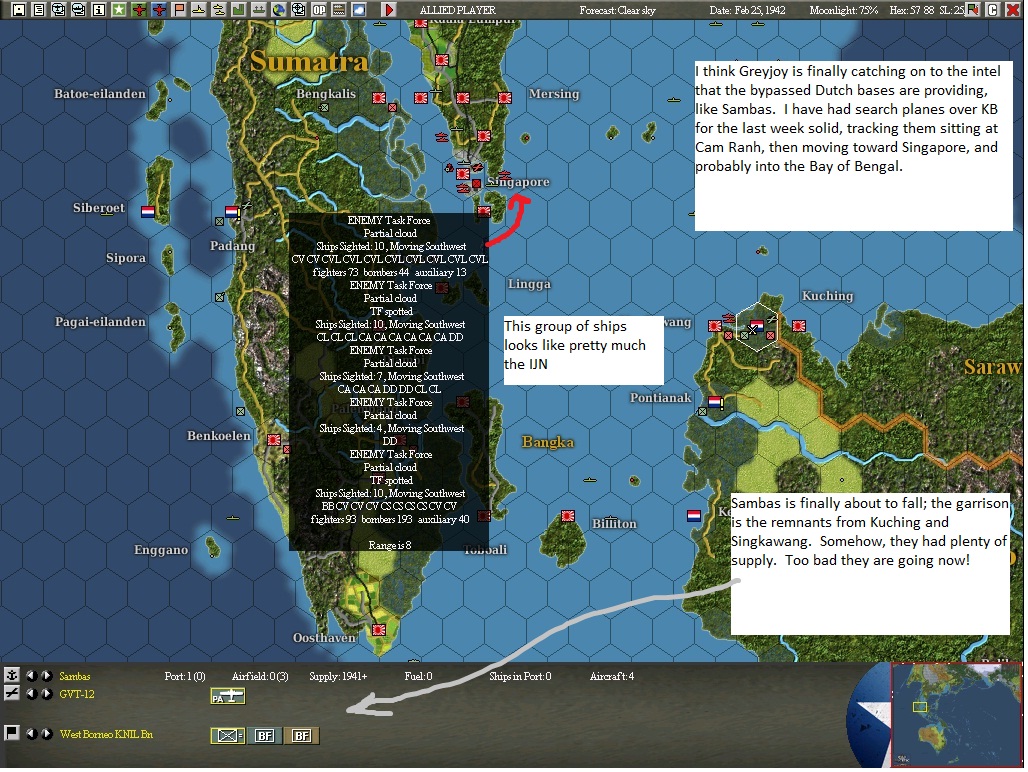The image size is (1028, 772).
Task: Open the West Borneo KNIL Bn link
Action: [x=106, y=734]
